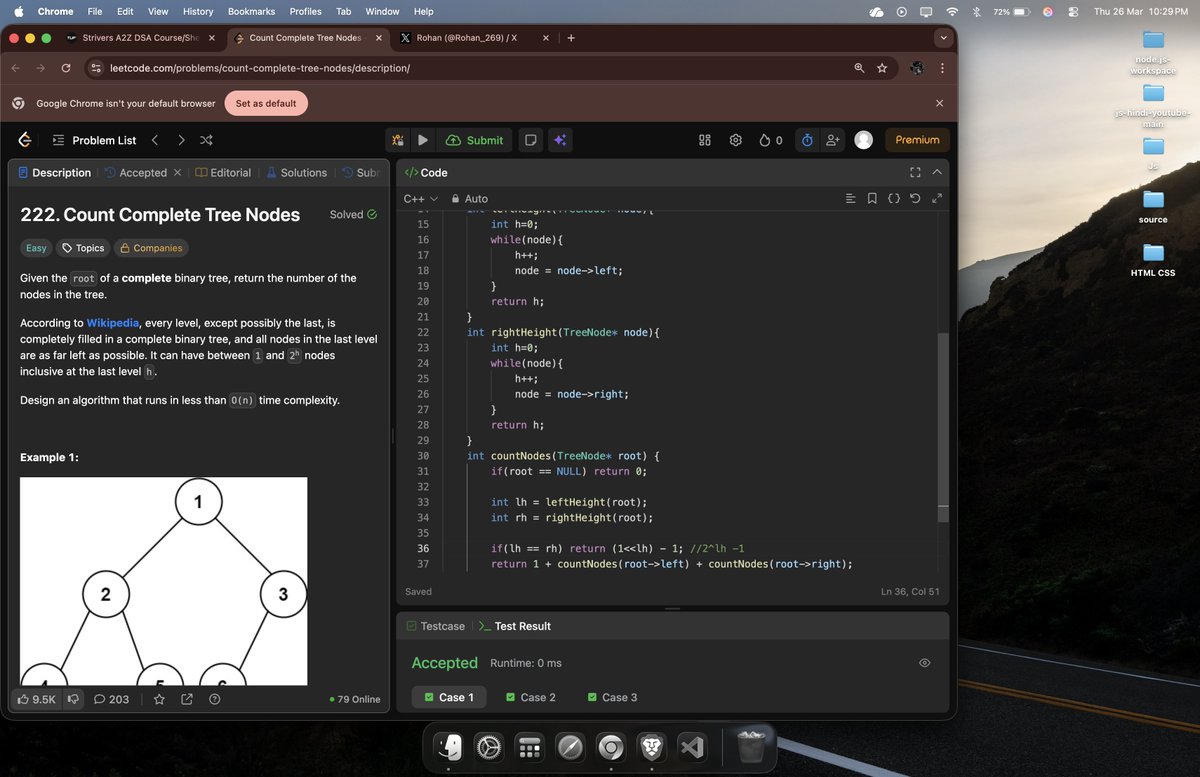Toggle the Auto lock indicator
1200x777 pixels.
[470, 198]
